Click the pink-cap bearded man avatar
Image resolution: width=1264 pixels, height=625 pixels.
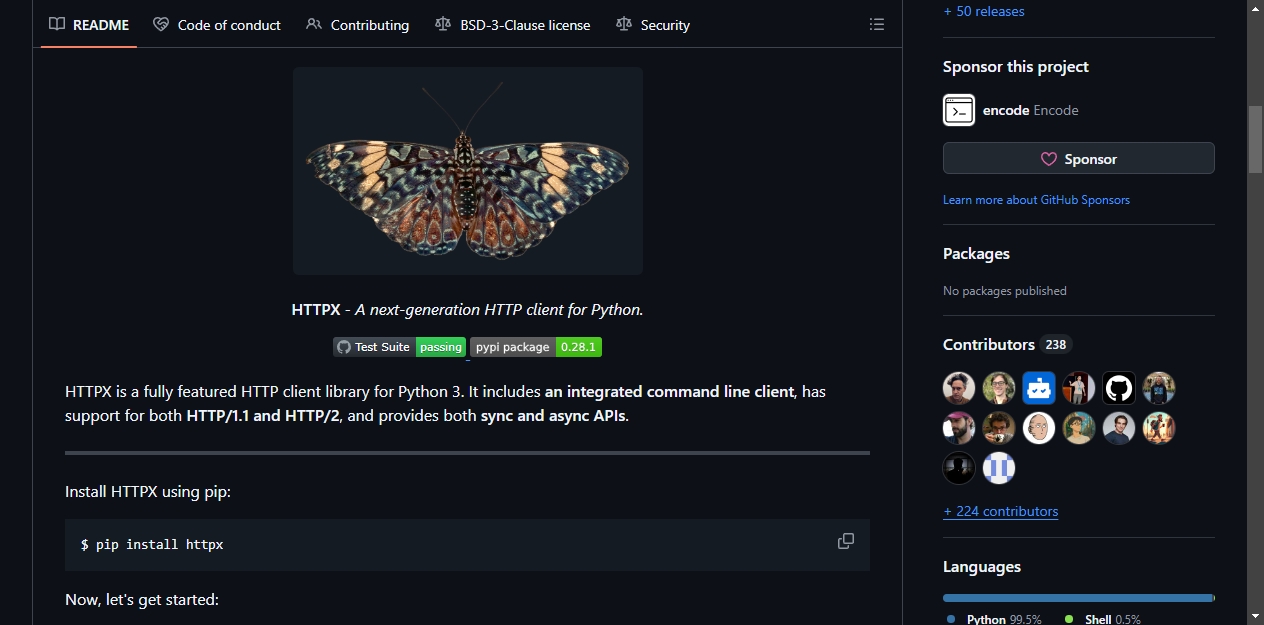pyautogui.click(x=959, y=428)
